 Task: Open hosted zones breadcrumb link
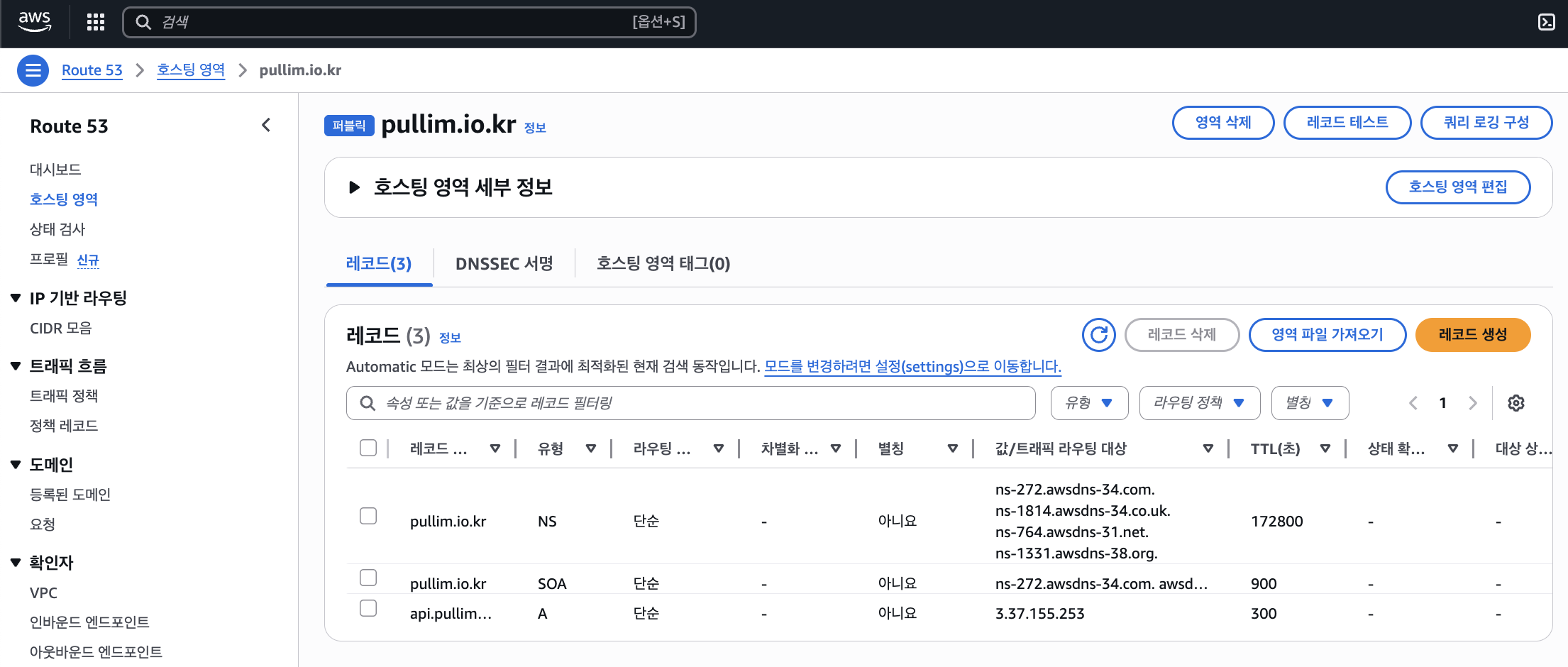tap(191, 70)
